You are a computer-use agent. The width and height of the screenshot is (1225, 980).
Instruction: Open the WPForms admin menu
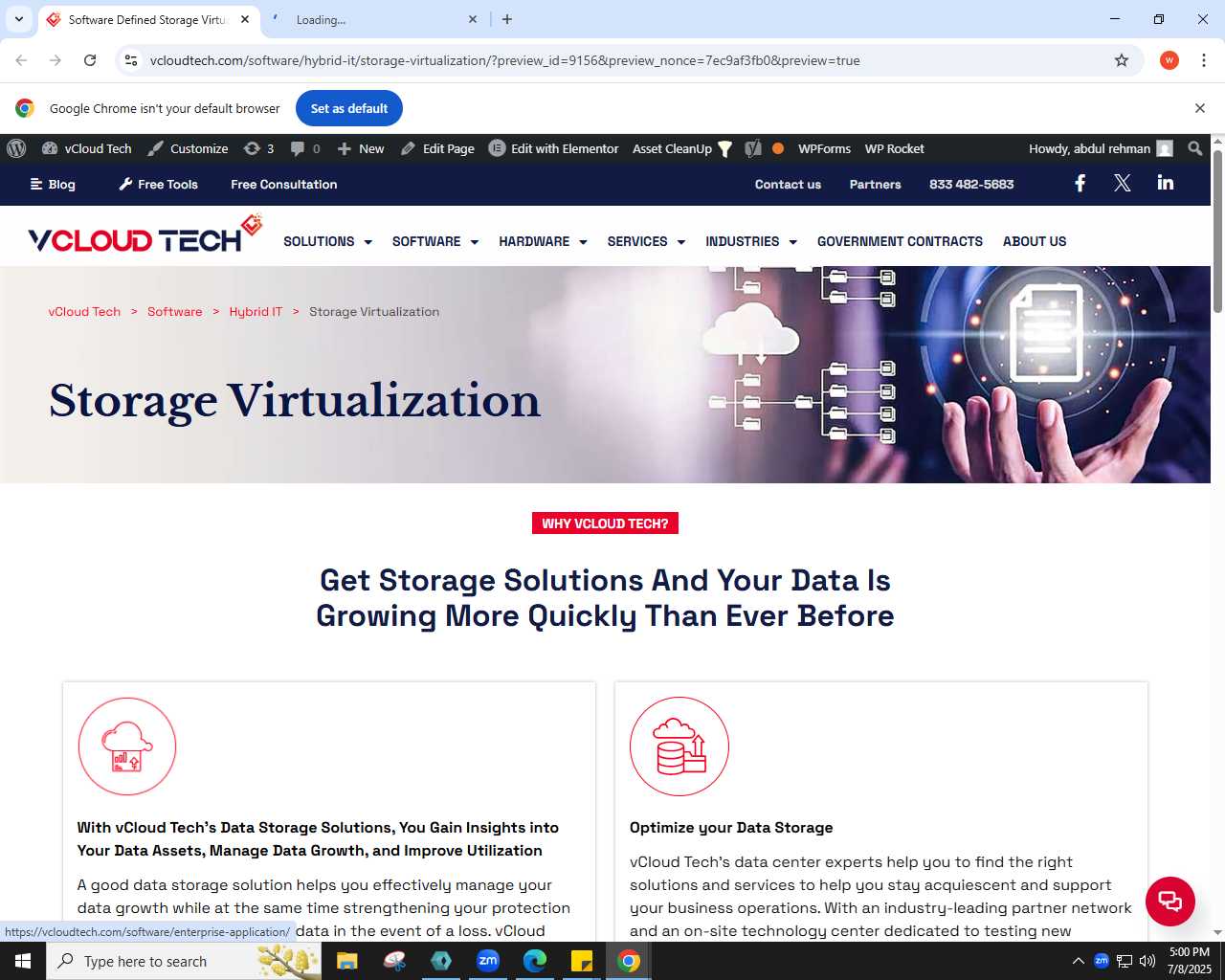[x=824, y=148]
